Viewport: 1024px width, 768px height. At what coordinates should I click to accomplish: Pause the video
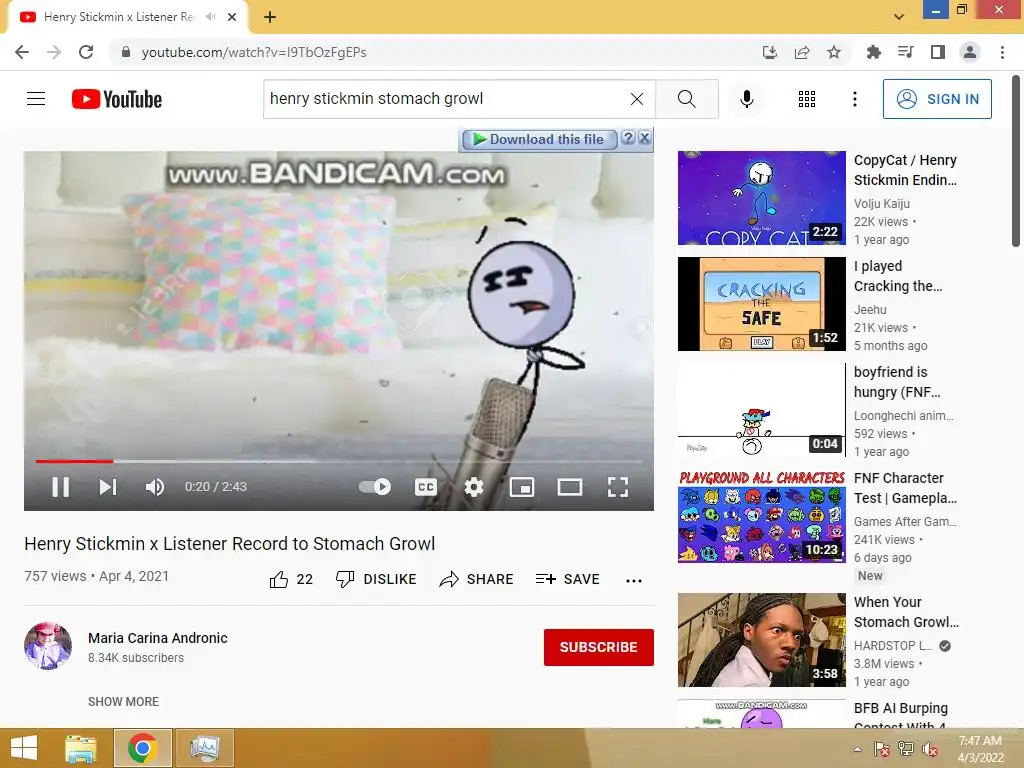60,487
